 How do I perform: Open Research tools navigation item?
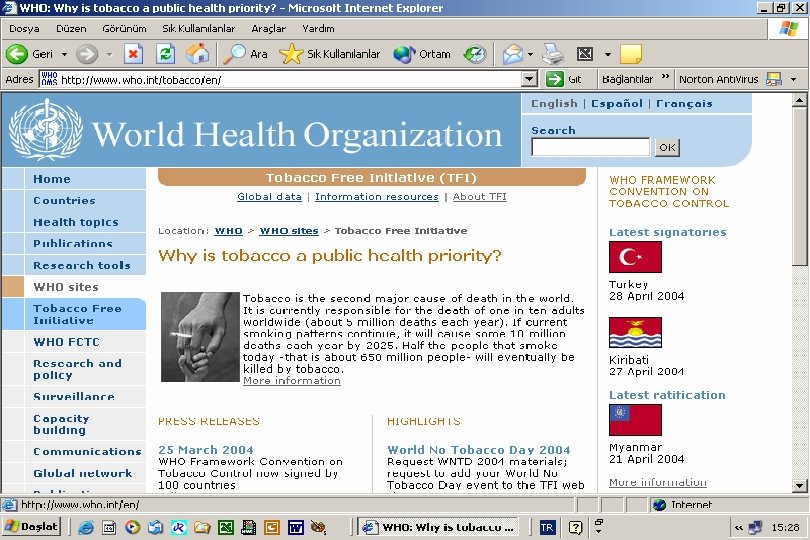tap(82, 265)
